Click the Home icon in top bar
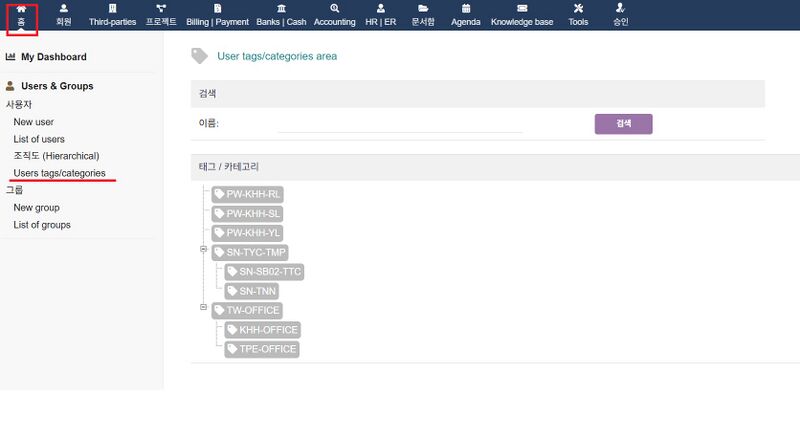Screen dimensions: 800x439 (x=21, y=9)
